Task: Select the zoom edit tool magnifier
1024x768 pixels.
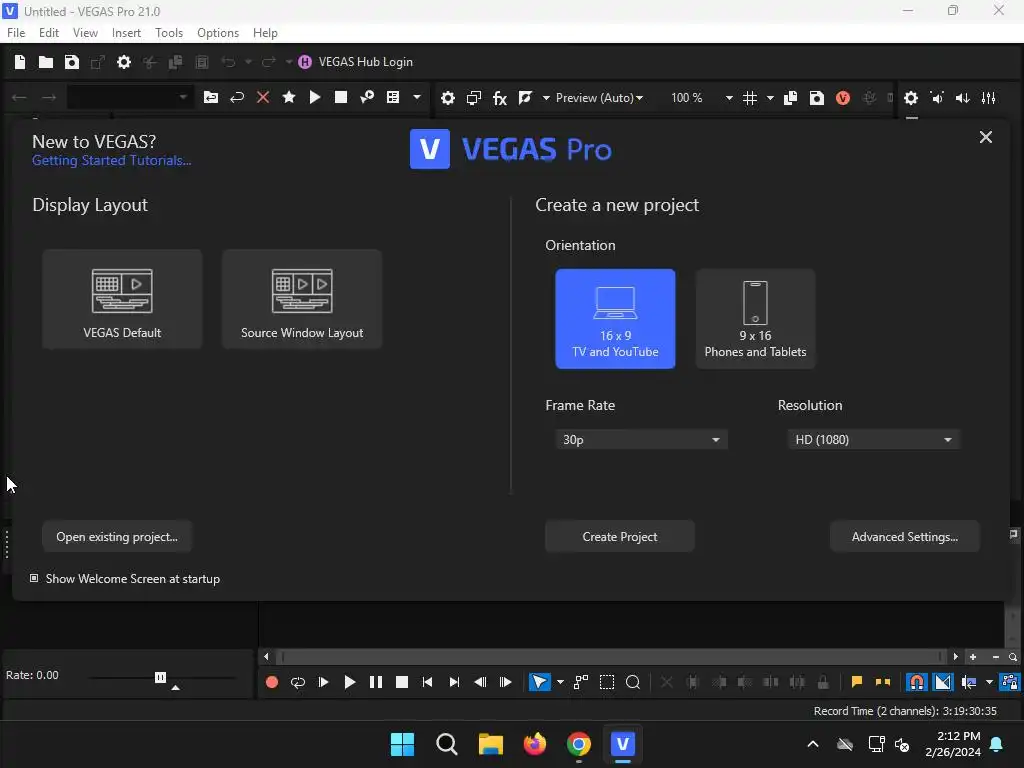Action: pyautogui.click(x=633, y=682)
